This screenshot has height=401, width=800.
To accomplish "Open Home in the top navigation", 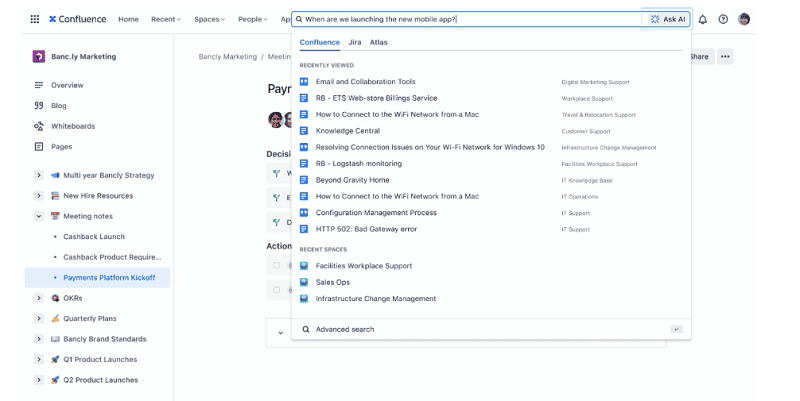I will pyautogui.click(x=128, y=19).
